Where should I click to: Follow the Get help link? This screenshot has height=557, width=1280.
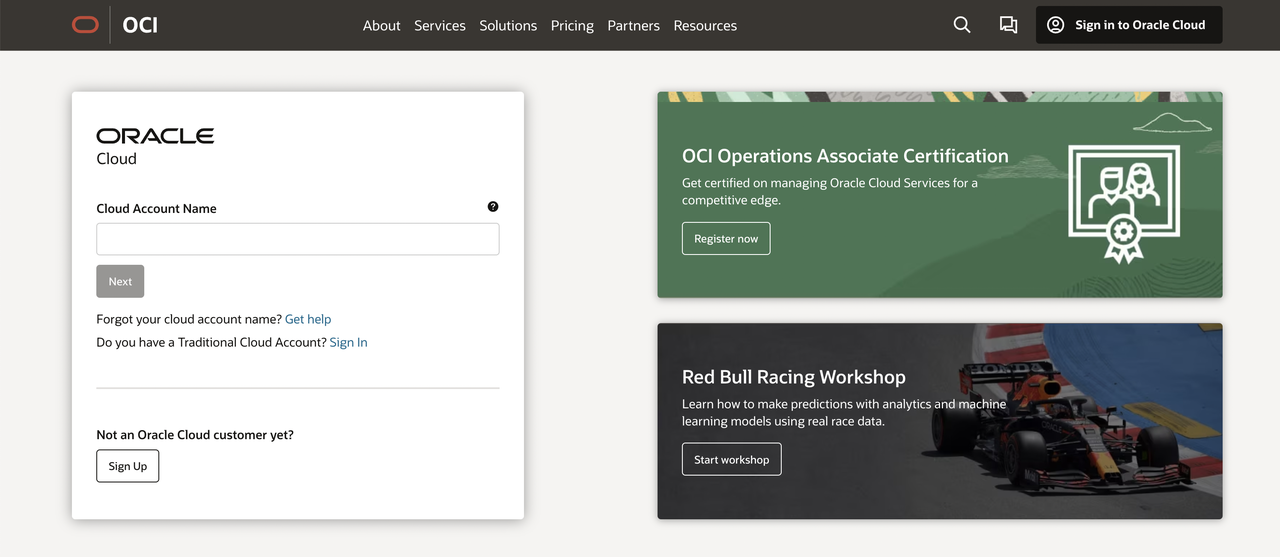pyautogui.click(x=308, y=319)
